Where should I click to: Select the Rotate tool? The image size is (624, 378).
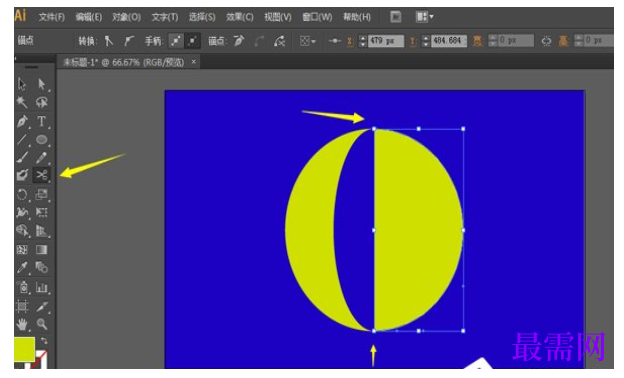pyautogui.click(x=22, y=194)
